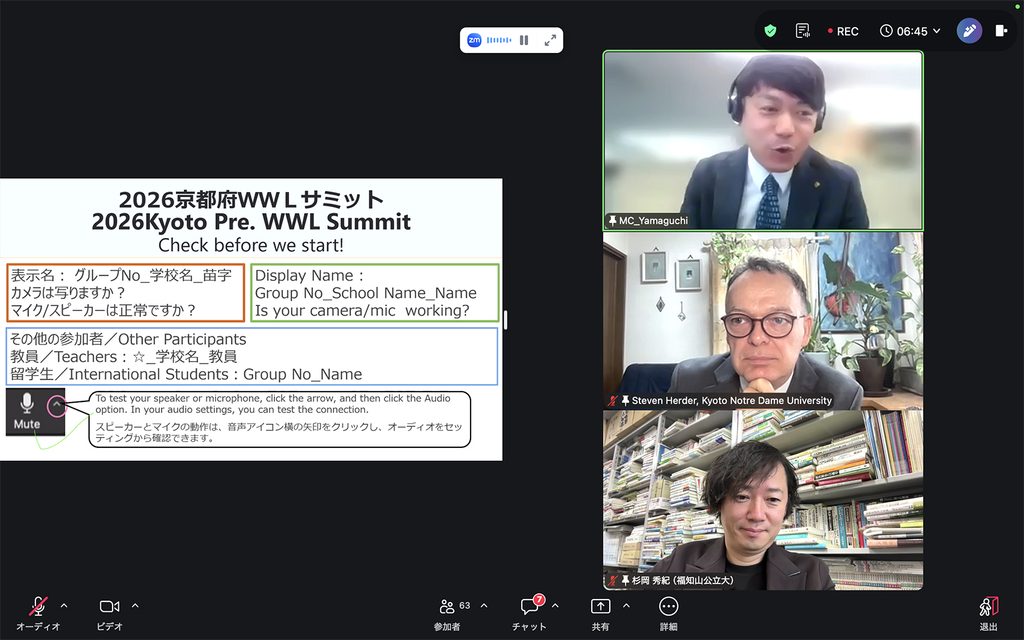Click the green encryption shield icon

click(771, 31)
